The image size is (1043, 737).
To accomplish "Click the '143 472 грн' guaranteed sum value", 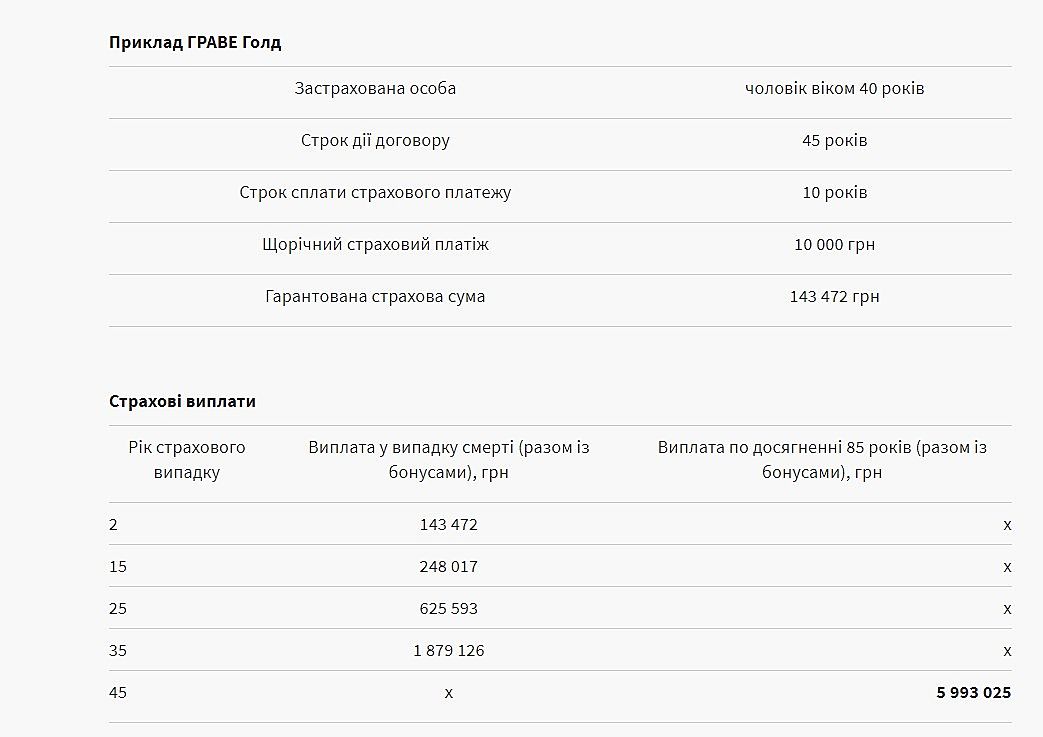I will tap(834, 296).
